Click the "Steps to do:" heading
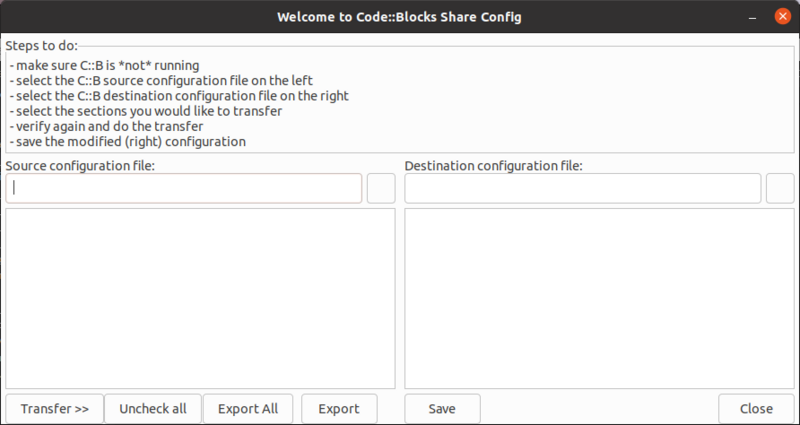The height and width of the screenshot is (425, 800). (42, 45)
